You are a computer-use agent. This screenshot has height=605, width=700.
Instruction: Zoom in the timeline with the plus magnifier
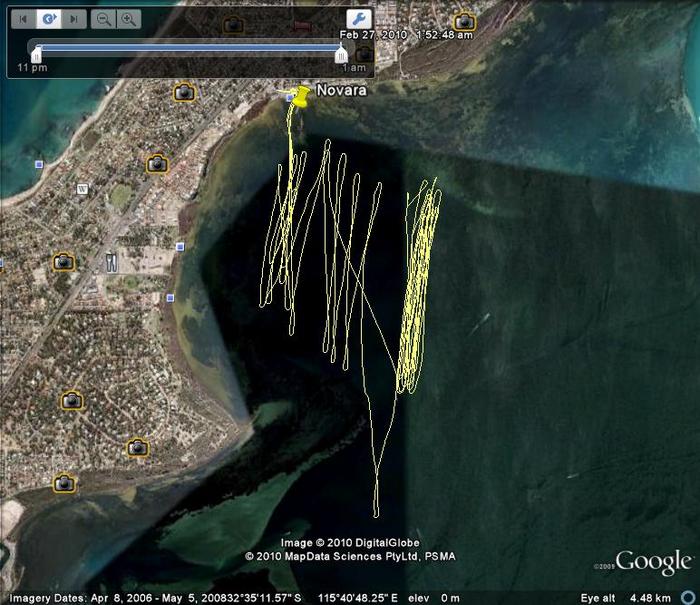tap(129, 19)
